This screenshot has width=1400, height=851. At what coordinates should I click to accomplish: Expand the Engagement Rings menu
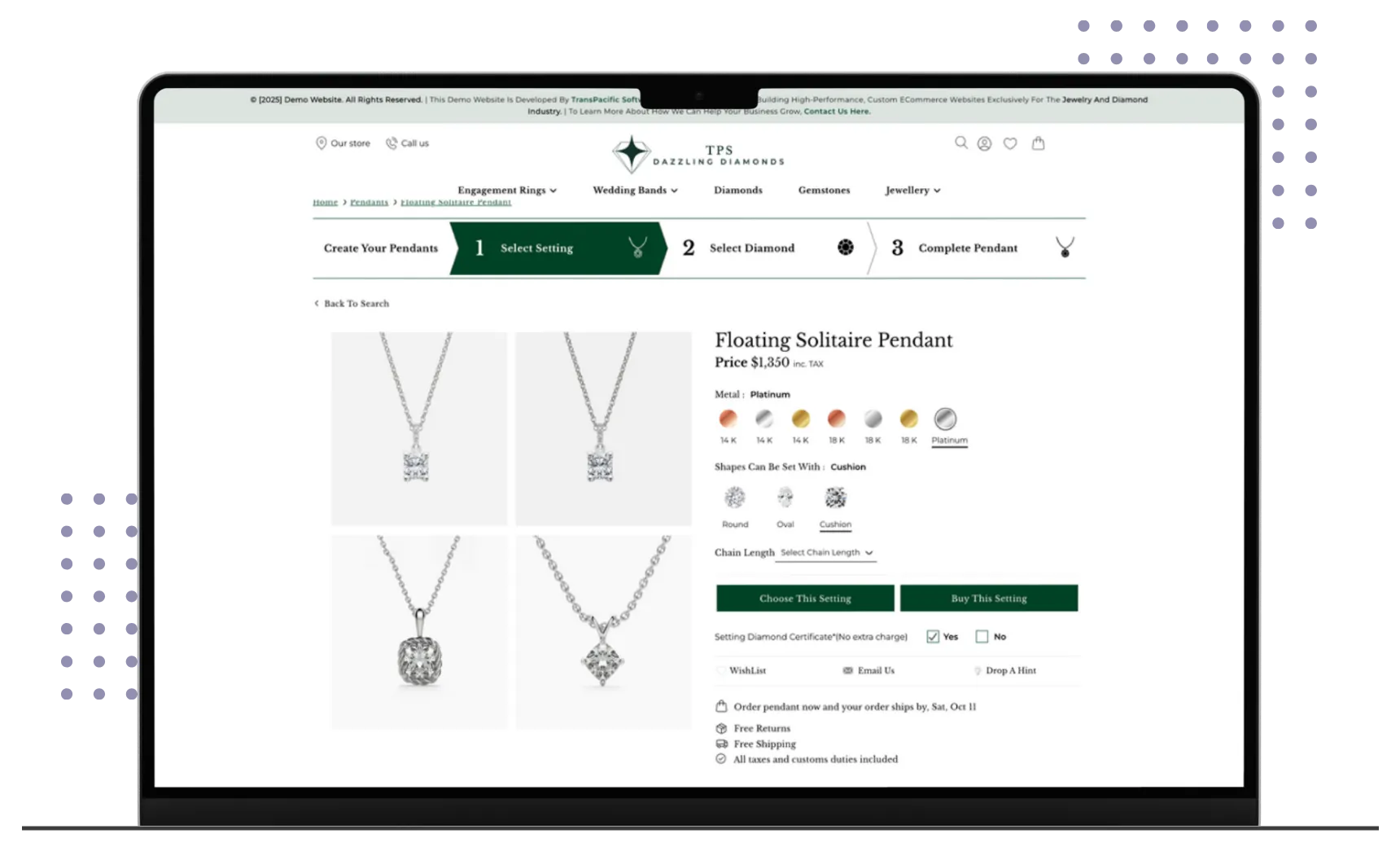507,190
